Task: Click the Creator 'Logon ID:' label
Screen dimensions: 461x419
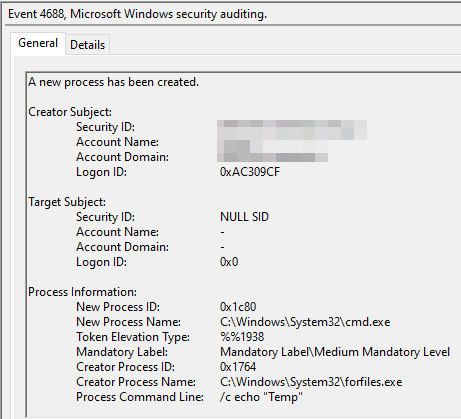Action: (x=101, y=172)
